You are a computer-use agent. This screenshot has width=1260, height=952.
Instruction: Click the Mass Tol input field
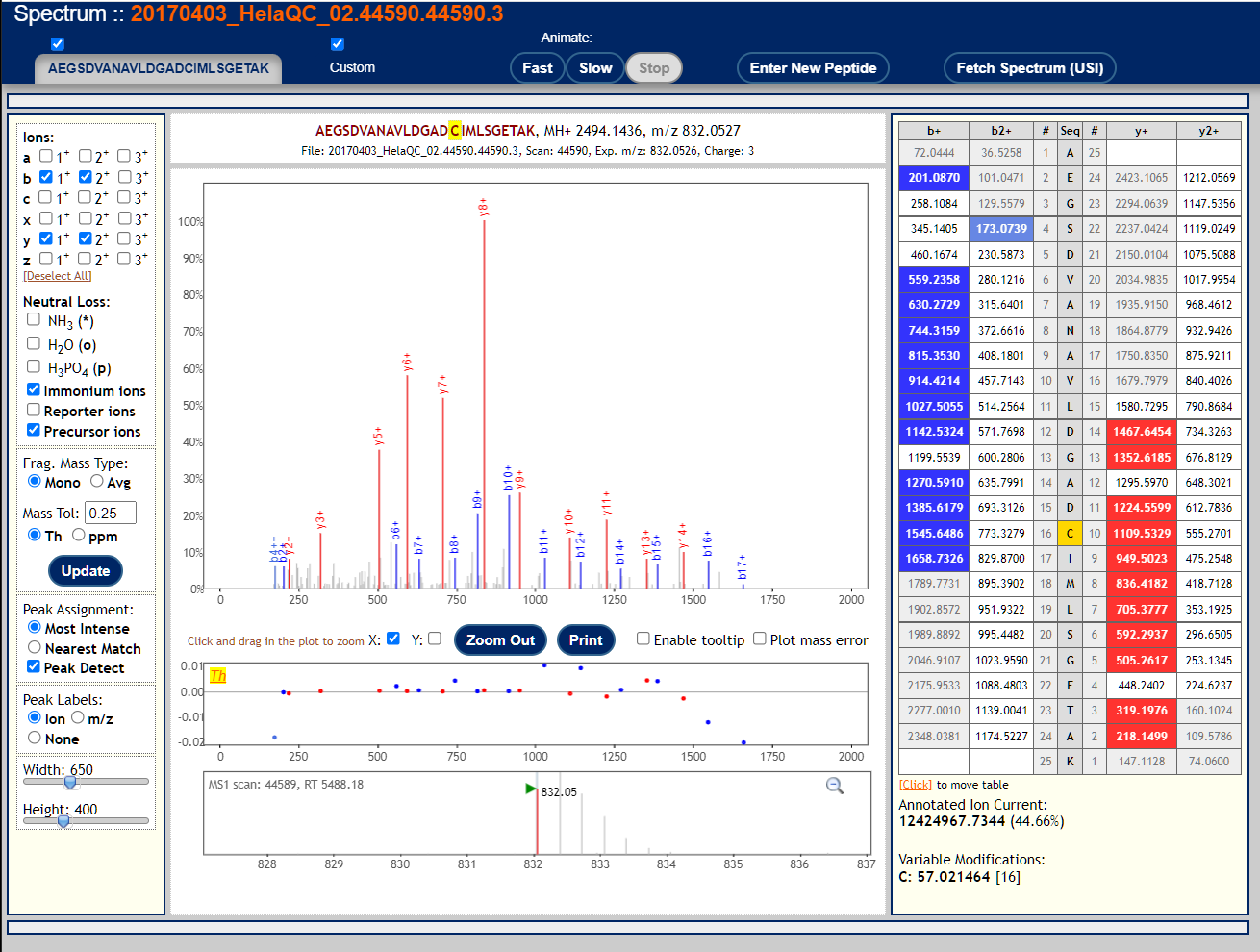pyautogui.click(x=111, y=513)
